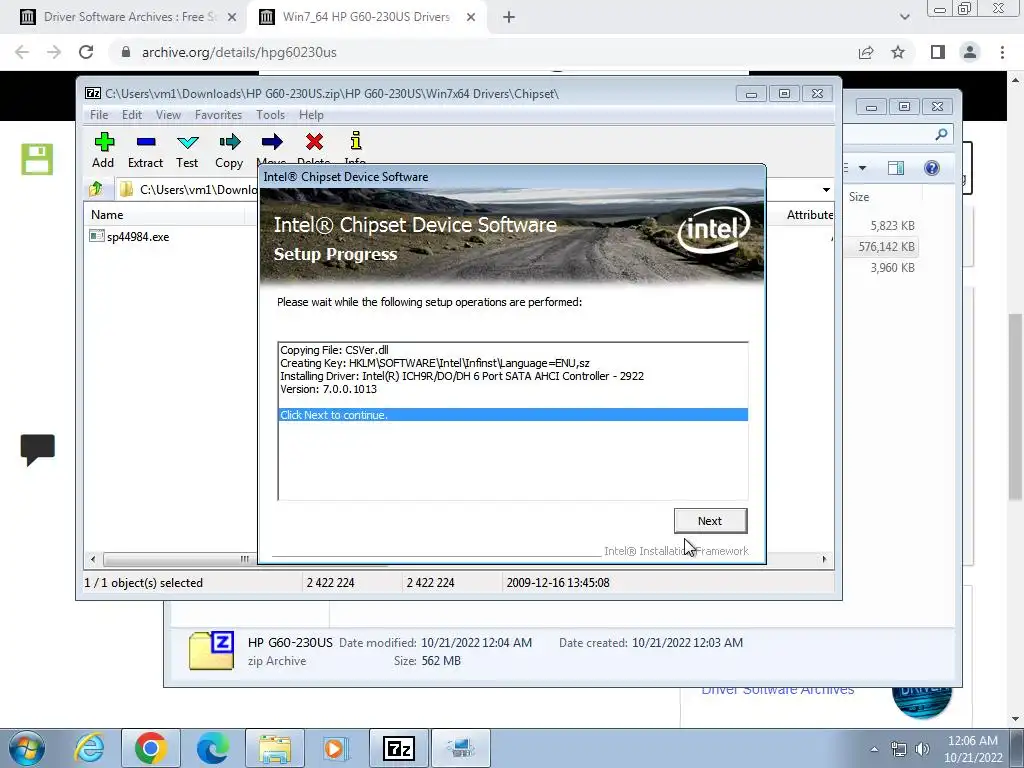Open the 7-Zip View menu
Image resolution: width=1024 pixels, height=768 pixels.
coord(168,115)
